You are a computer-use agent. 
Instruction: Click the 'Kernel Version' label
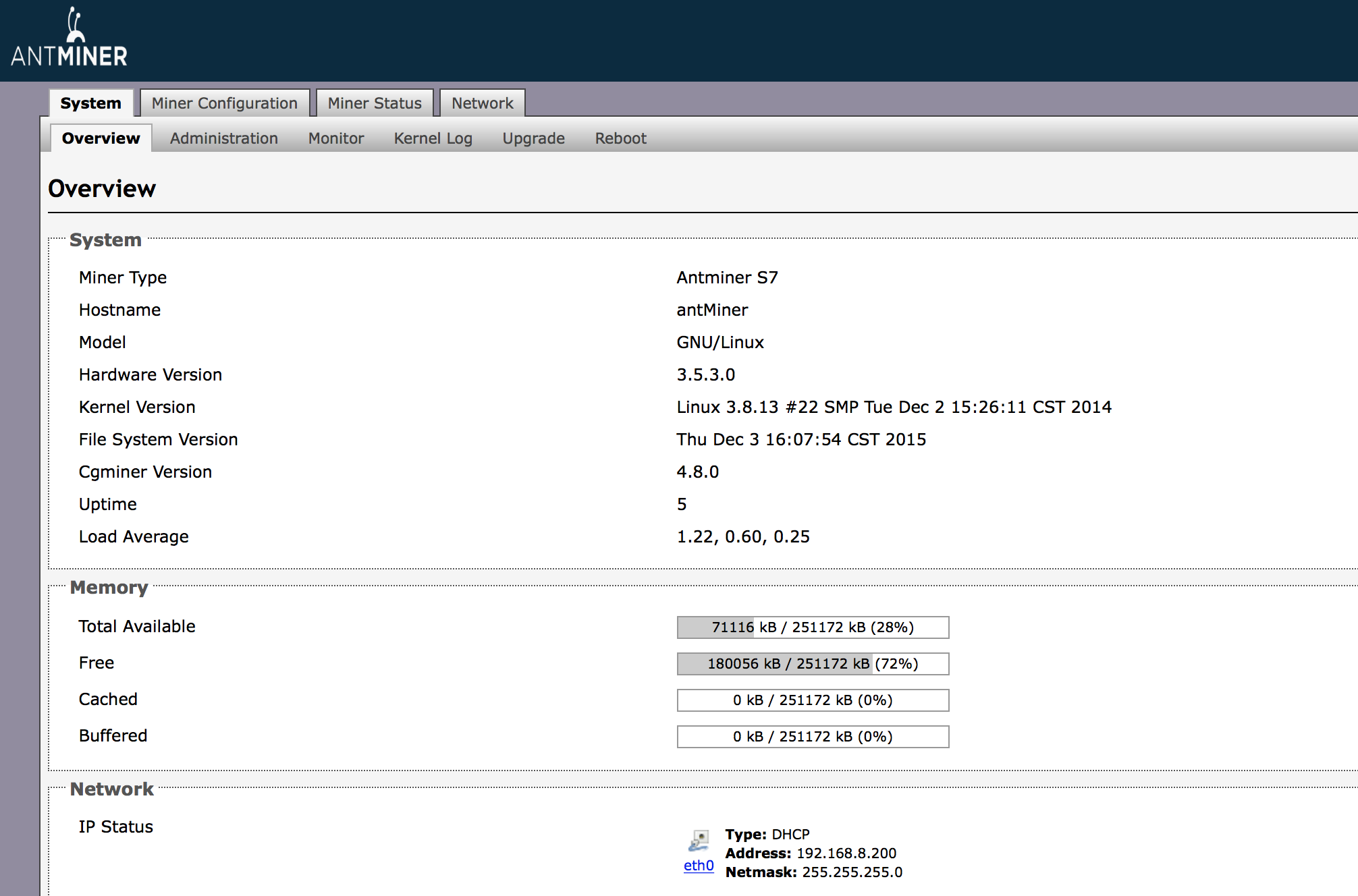[x=137, y=408]
